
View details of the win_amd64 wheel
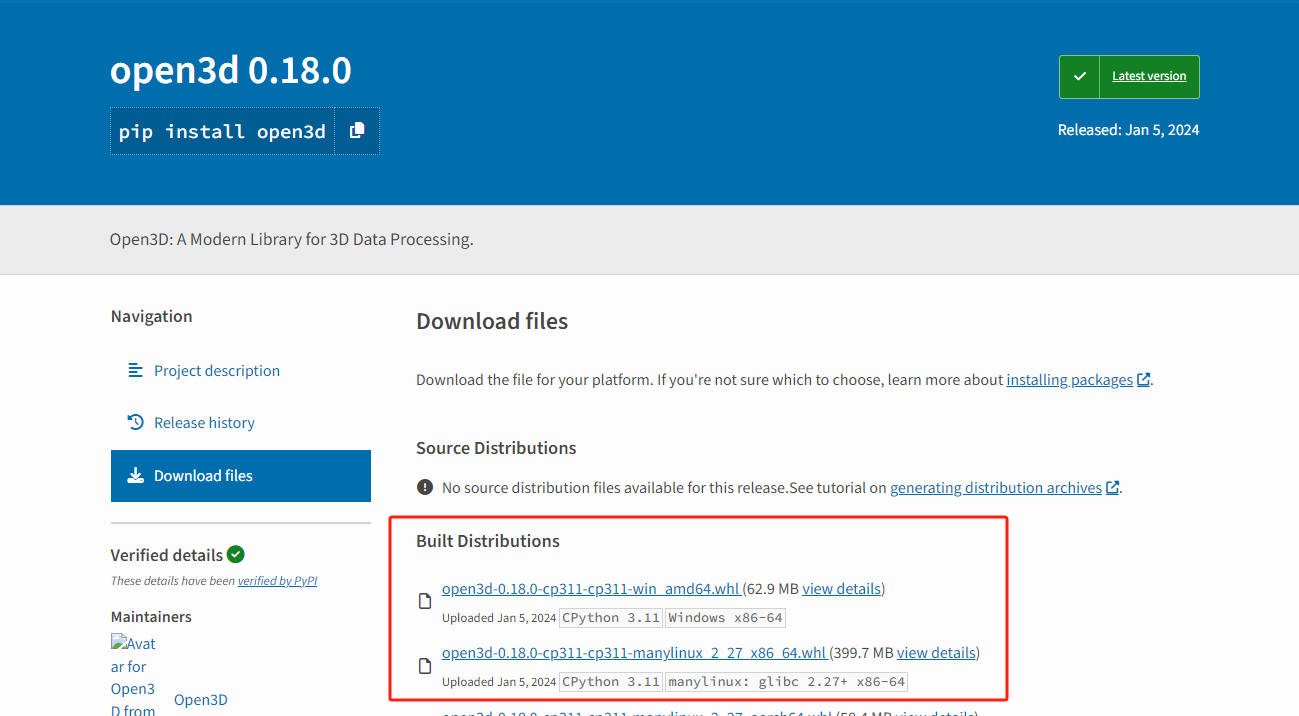842,588
